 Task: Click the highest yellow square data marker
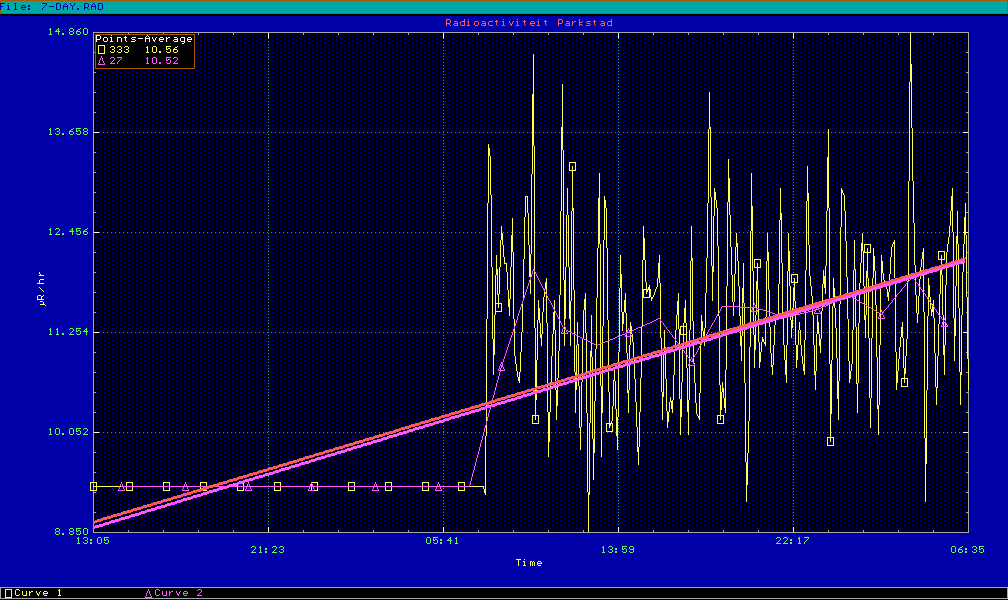[x=572, y=166]
